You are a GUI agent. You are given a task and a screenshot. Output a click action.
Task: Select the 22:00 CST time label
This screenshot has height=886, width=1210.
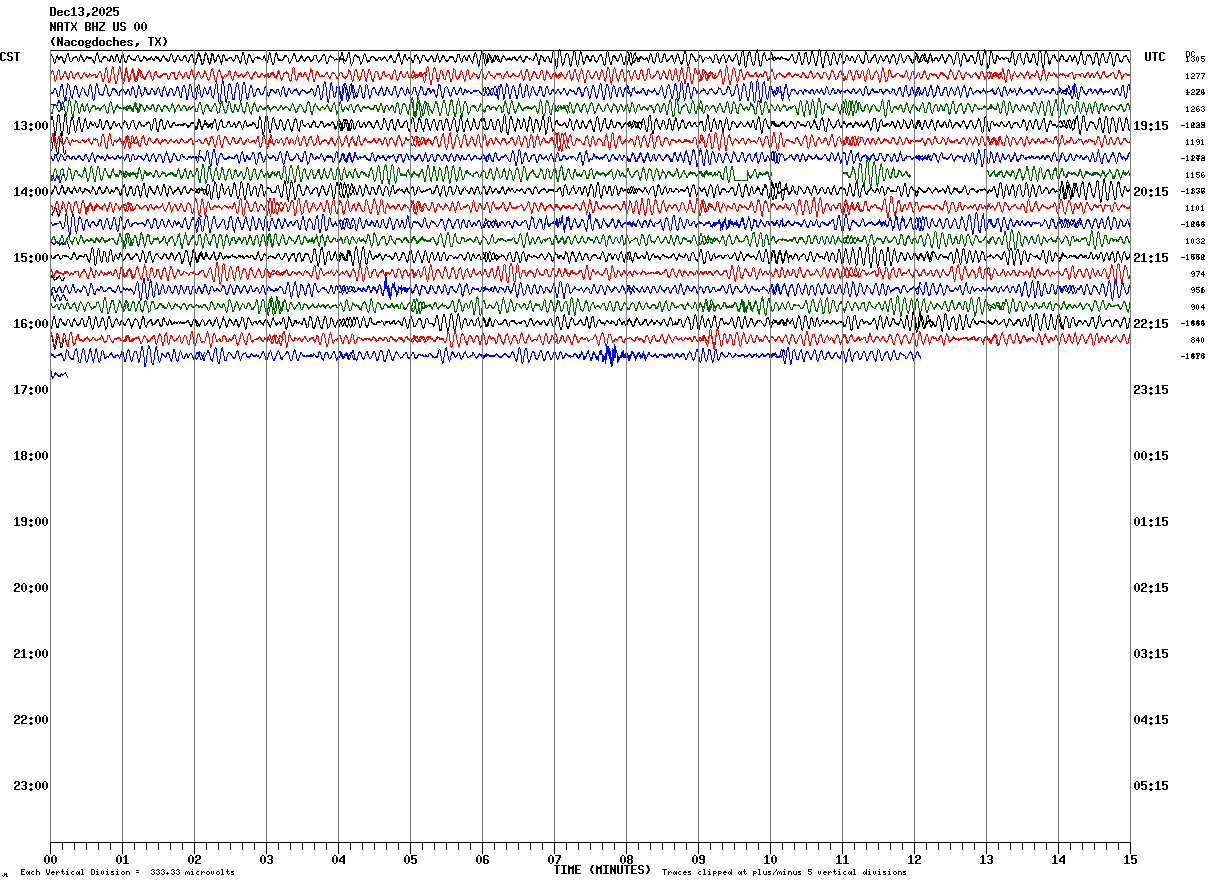click(31, 720)
